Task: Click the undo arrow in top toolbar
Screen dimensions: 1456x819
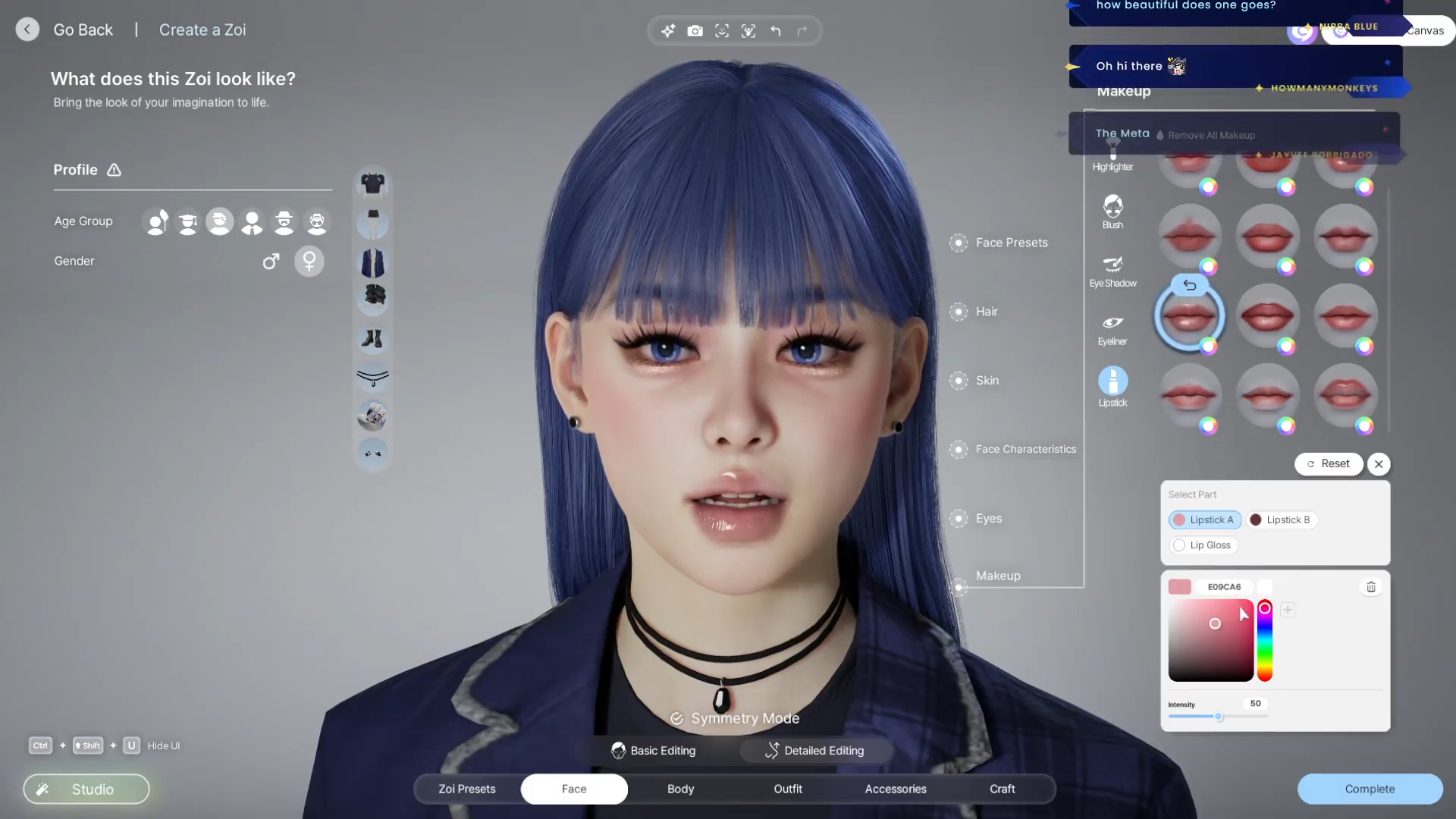Action: point(776,31)
